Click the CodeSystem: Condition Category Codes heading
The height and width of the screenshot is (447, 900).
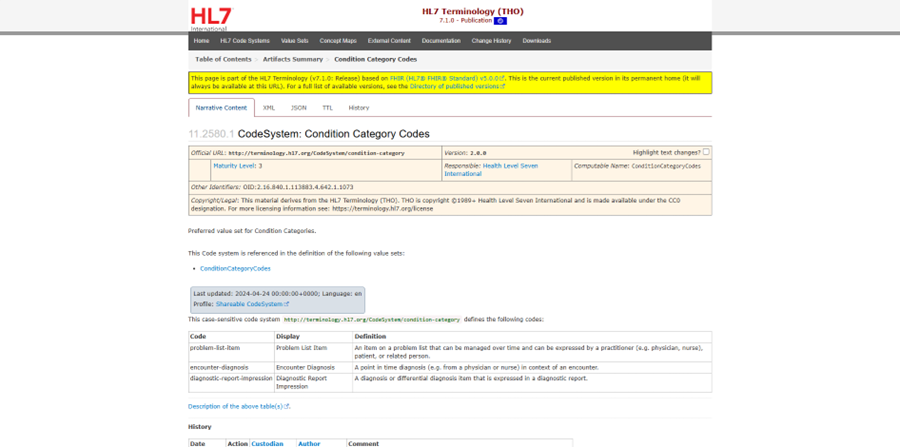click(x=333, y=134)
